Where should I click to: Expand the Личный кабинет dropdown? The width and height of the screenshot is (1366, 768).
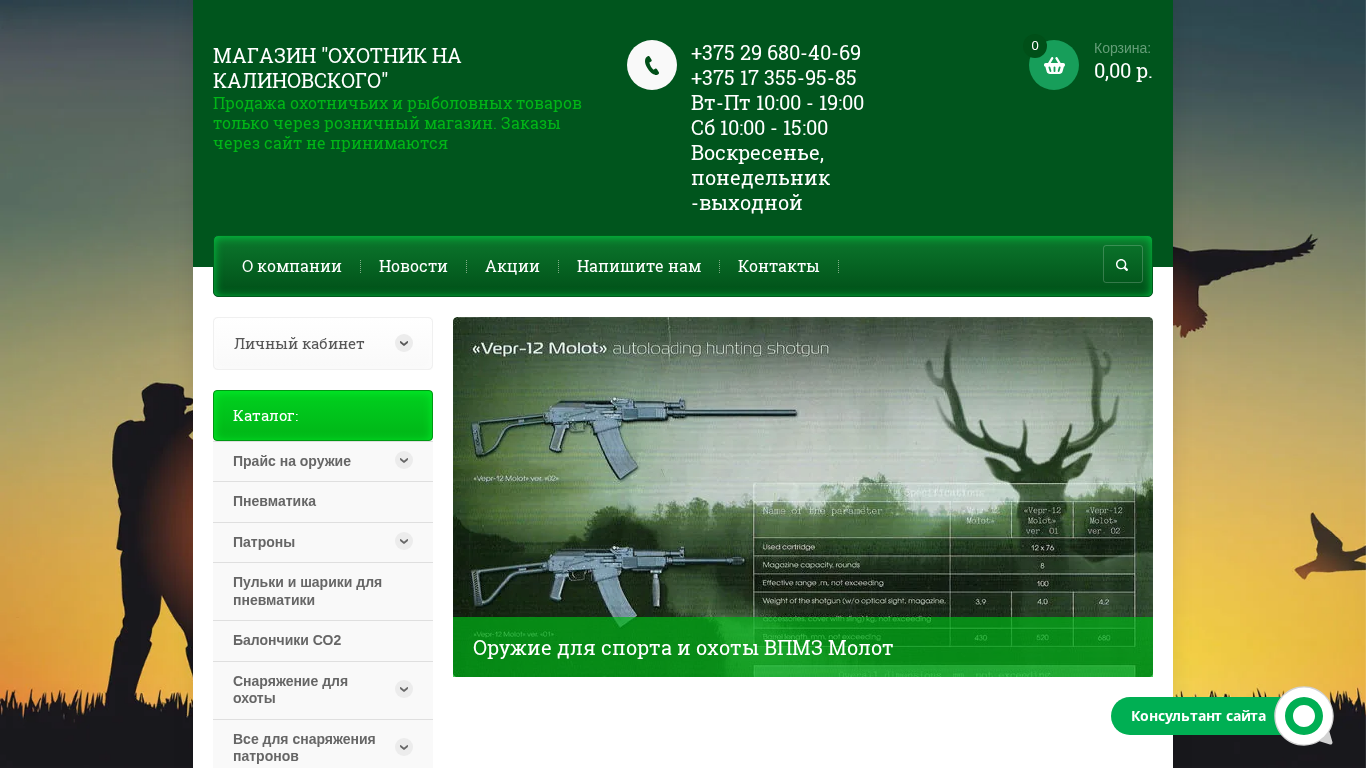click(x=404, y=343)
